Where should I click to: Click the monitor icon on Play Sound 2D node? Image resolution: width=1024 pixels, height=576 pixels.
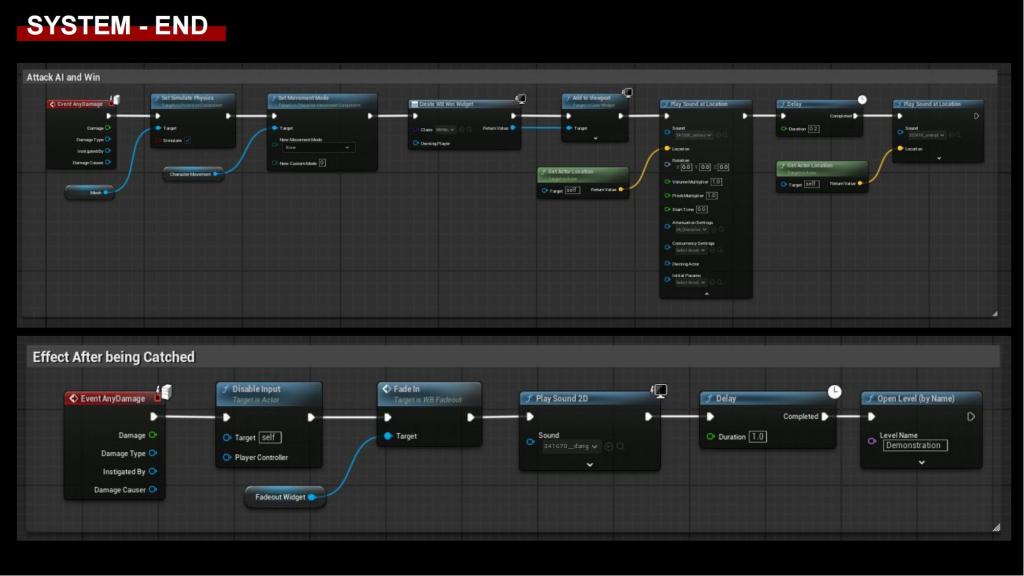click(659, 391)
